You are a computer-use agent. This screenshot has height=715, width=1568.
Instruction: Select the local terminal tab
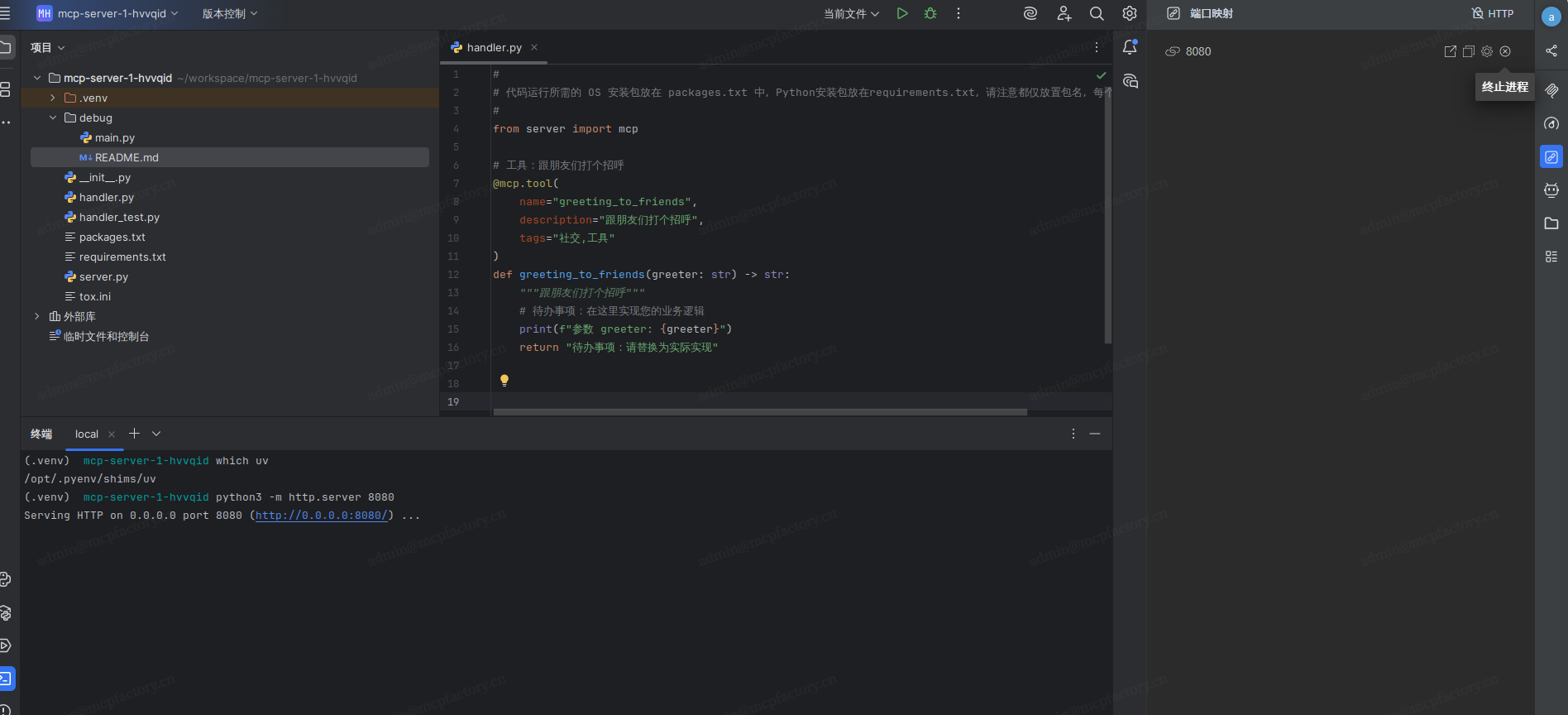[x=87, y=434]
